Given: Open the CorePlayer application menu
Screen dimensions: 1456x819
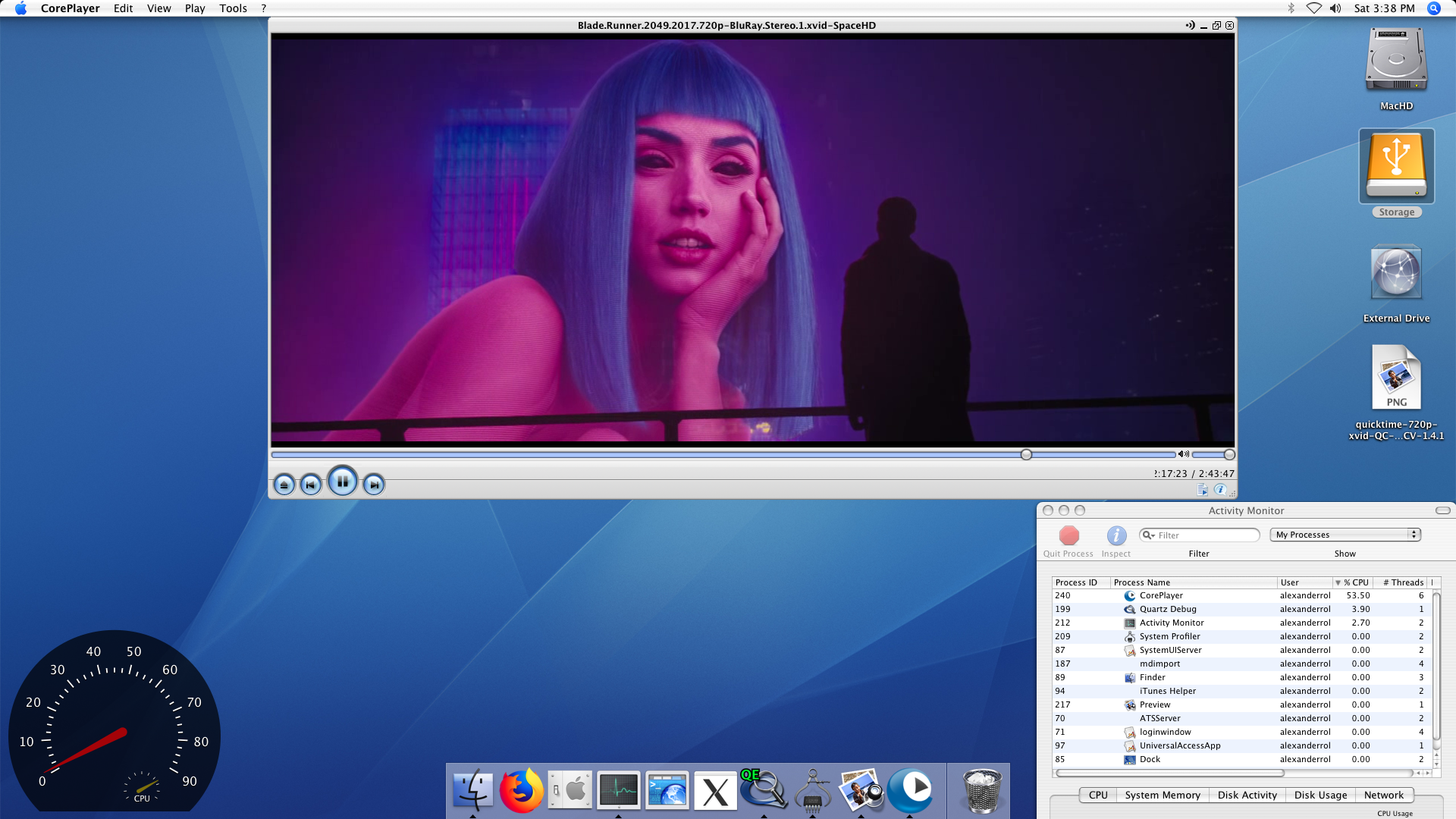Looking at the screenshot, I should (71, 8).
